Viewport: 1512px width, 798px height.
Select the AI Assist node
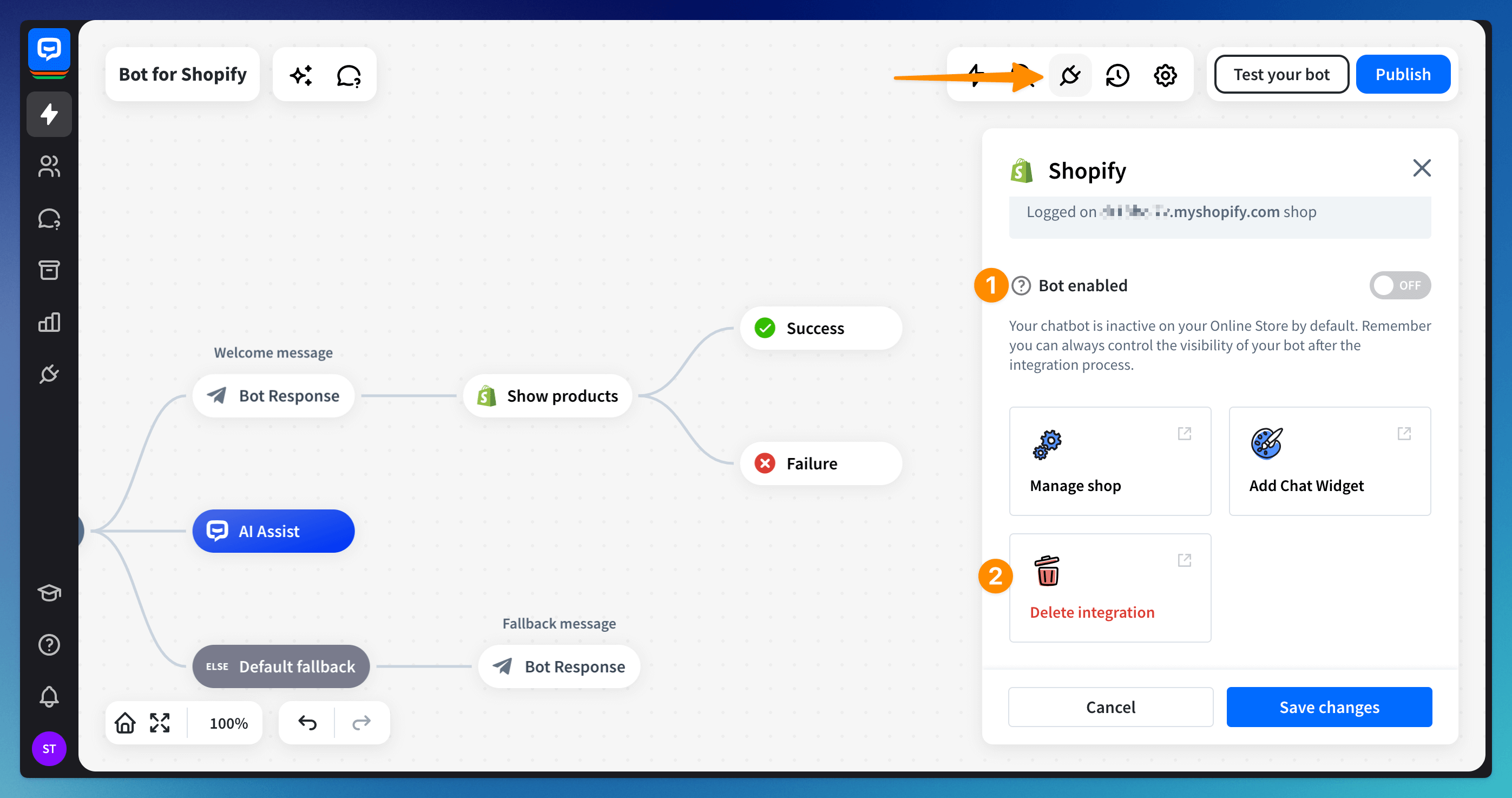point(273,531)
